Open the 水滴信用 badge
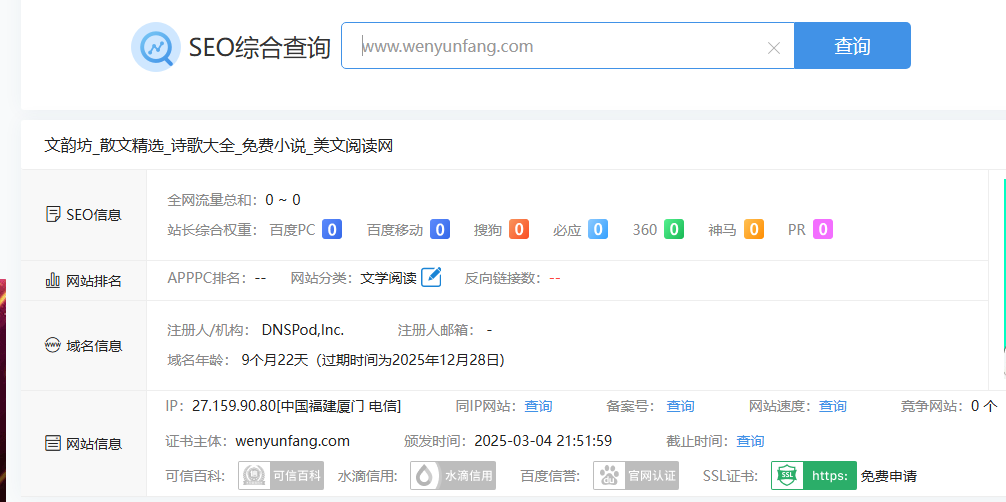The height and width of the screenshot is (502, 1006). (454, 476)
